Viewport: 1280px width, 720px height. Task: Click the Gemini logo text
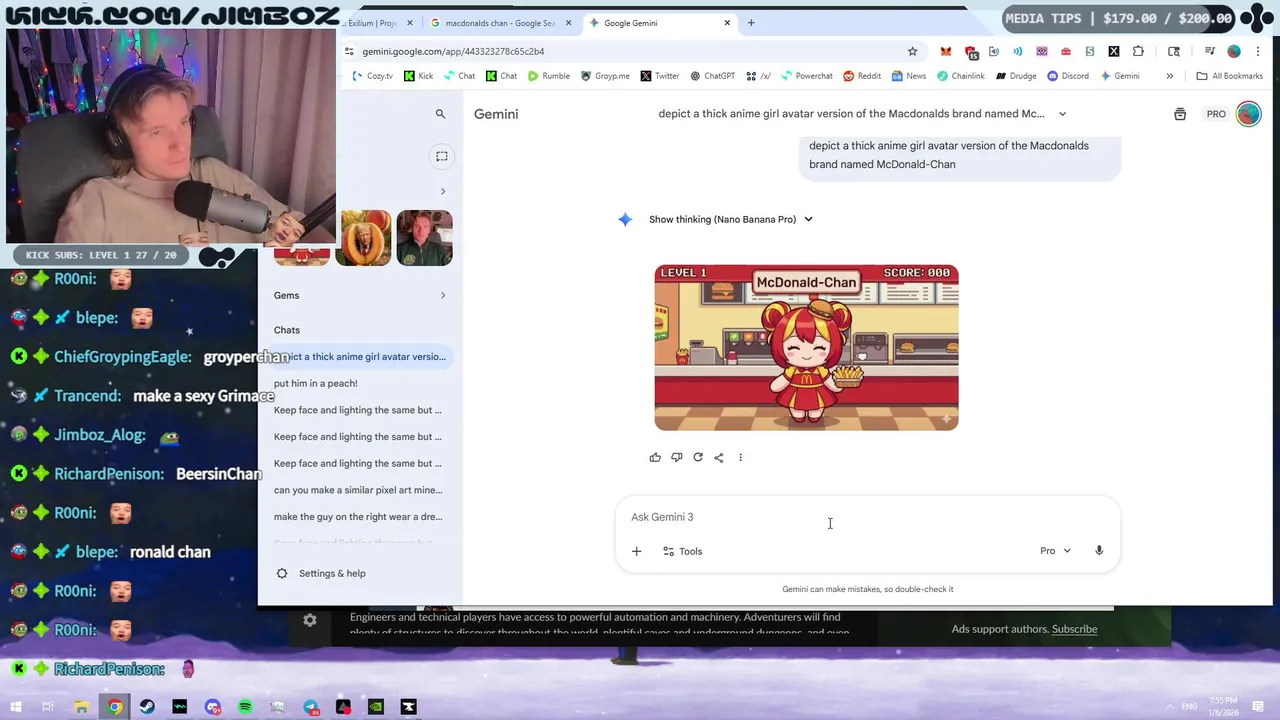pyautogui.click(x=496, y=114)
